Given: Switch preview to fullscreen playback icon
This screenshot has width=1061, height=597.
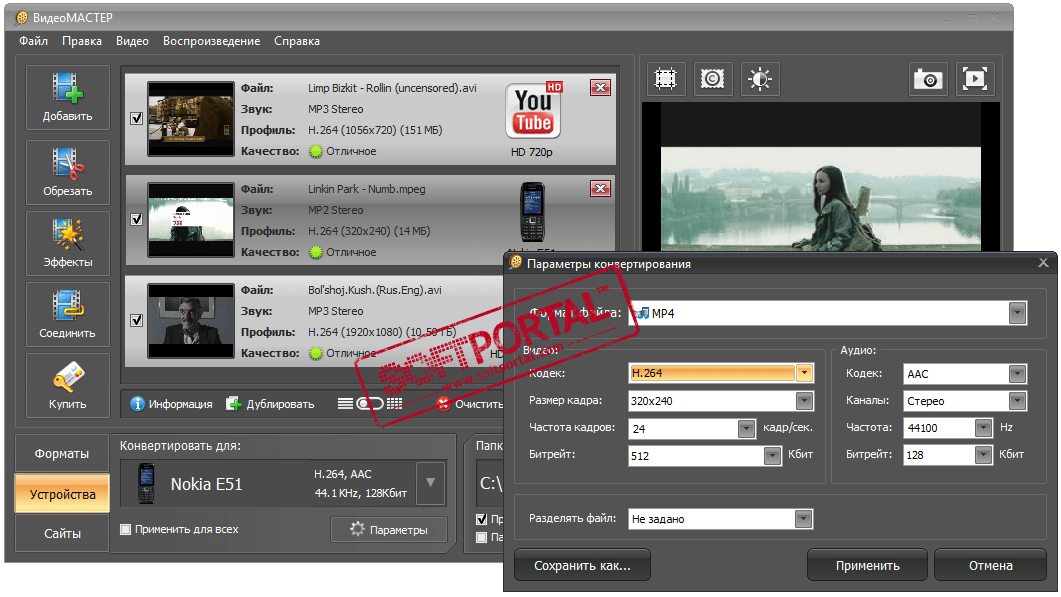Looking at the screenshot, I should [975, 79].
